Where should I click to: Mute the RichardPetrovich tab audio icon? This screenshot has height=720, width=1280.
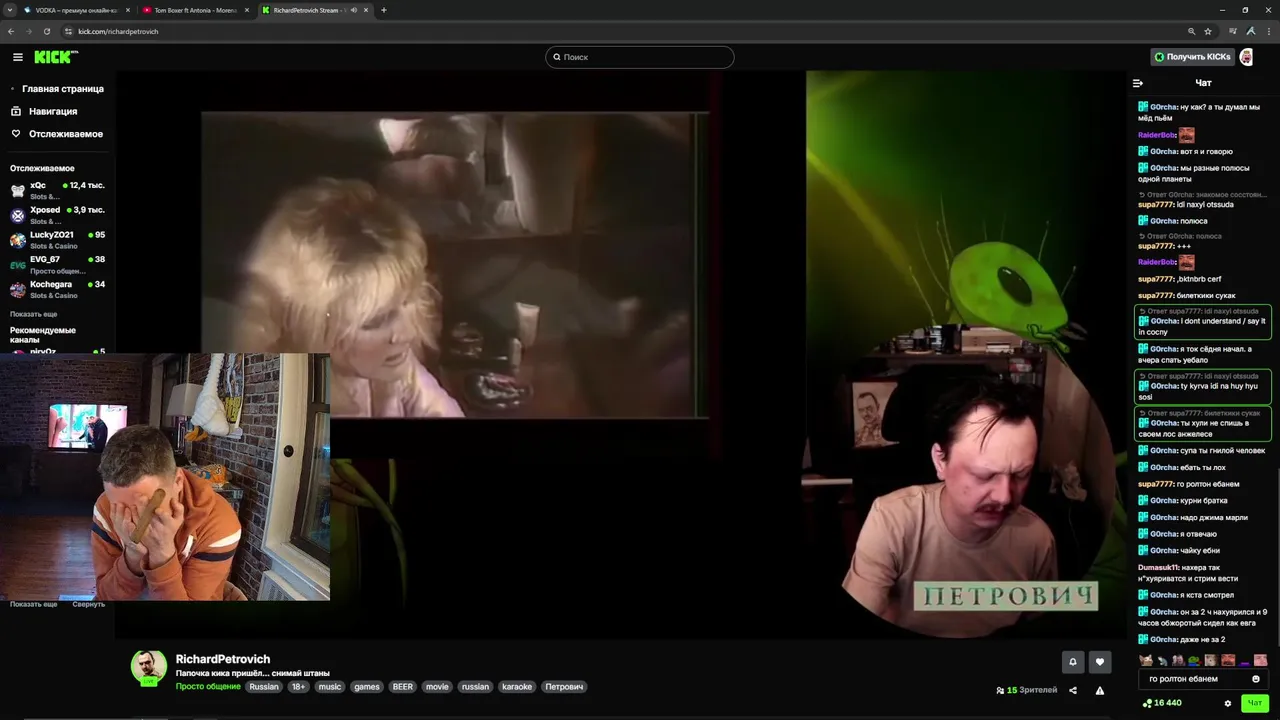point(354,10)
